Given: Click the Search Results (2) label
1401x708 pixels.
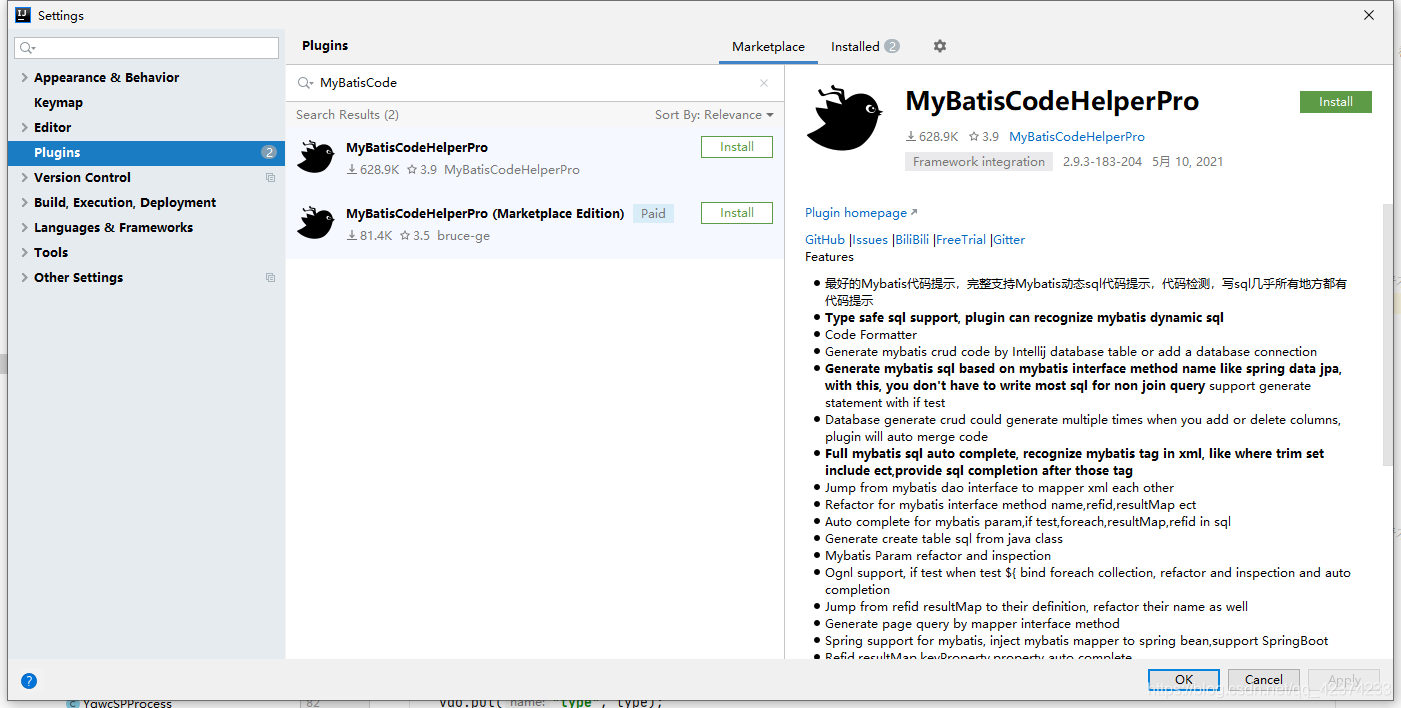Looking at the screenshot, I should (x=347, y=115).
